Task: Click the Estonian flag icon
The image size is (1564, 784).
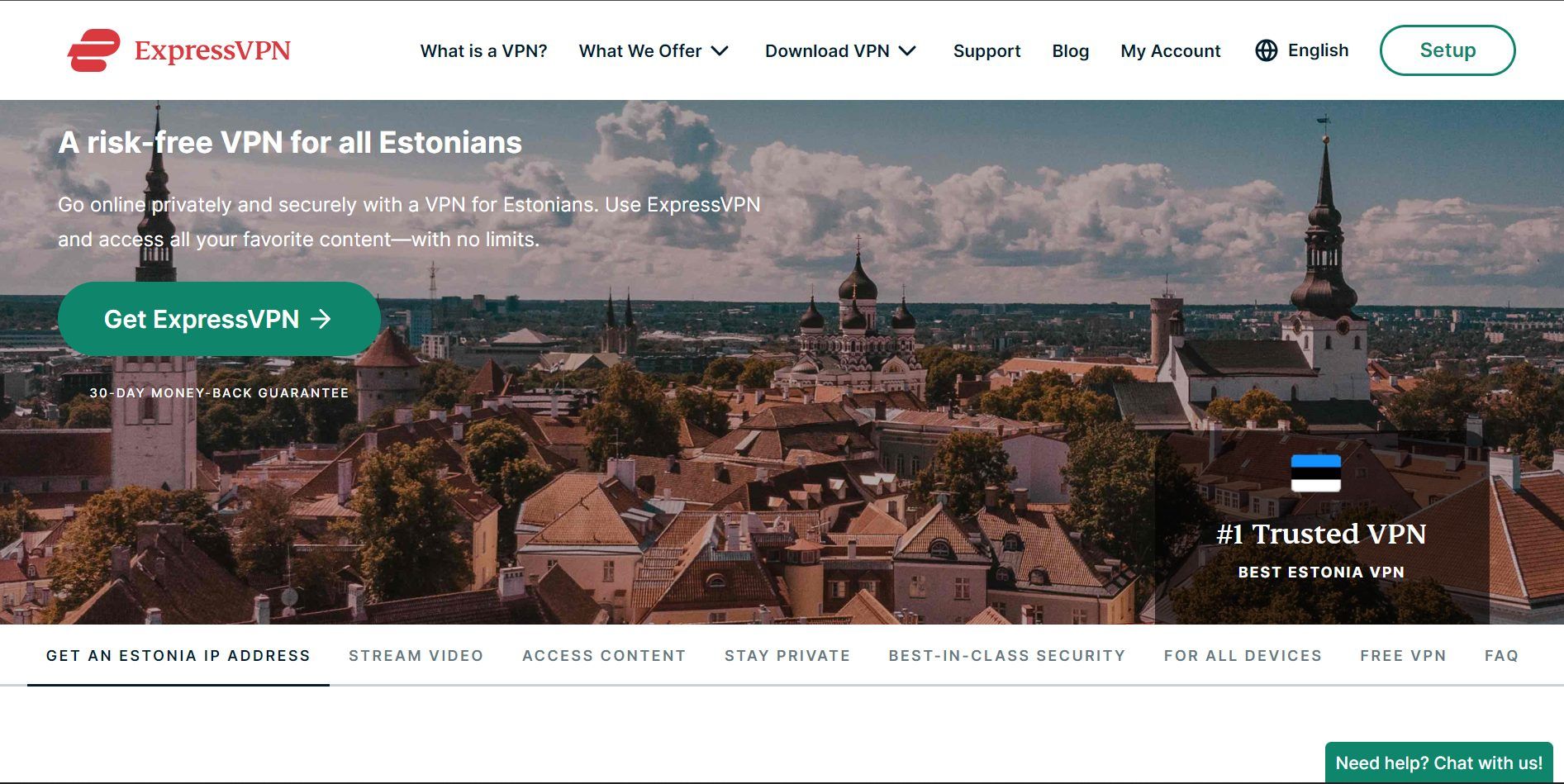Action: pos(1315,473)
